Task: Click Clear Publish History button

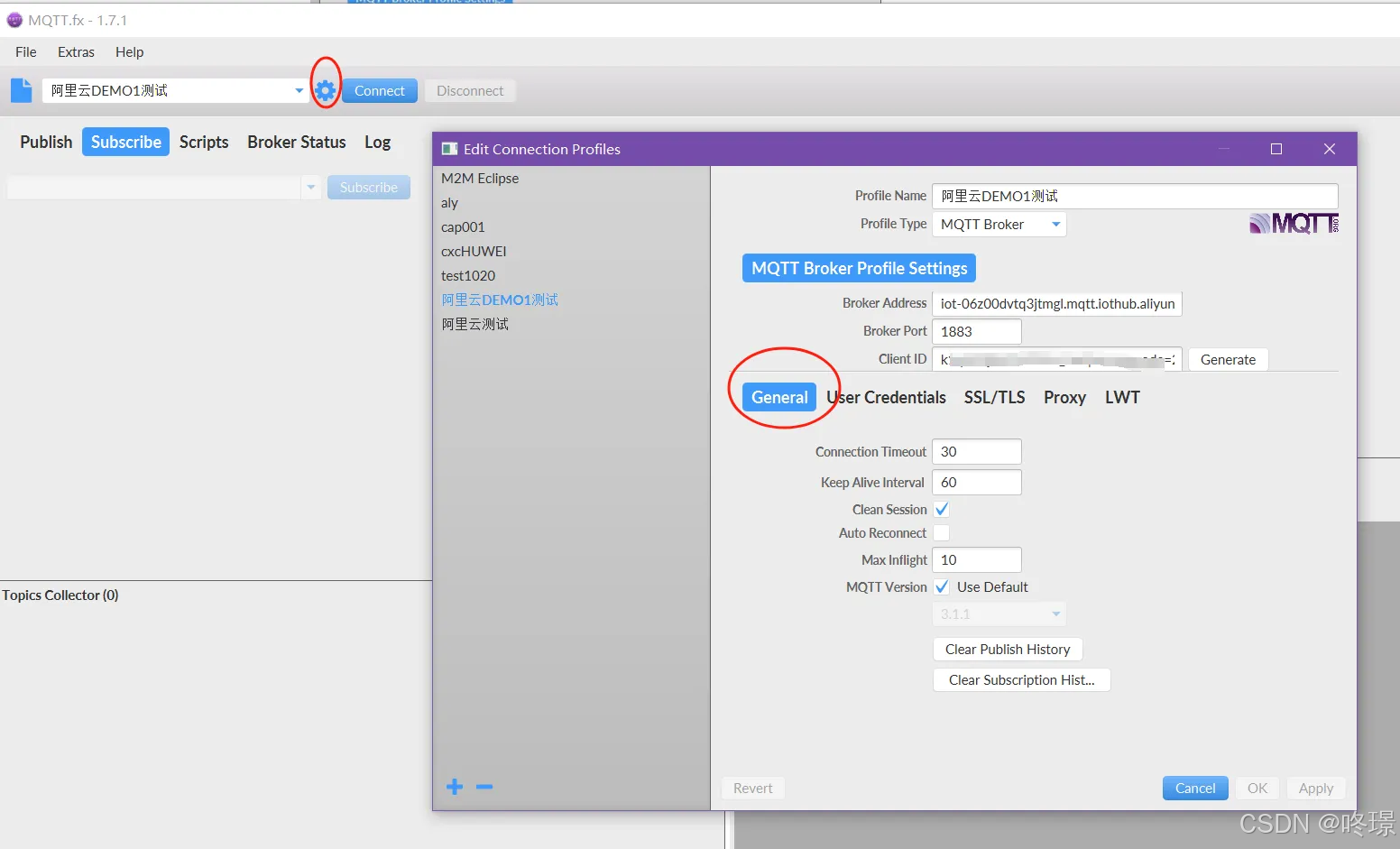Action: click(x=1008, y=650)
